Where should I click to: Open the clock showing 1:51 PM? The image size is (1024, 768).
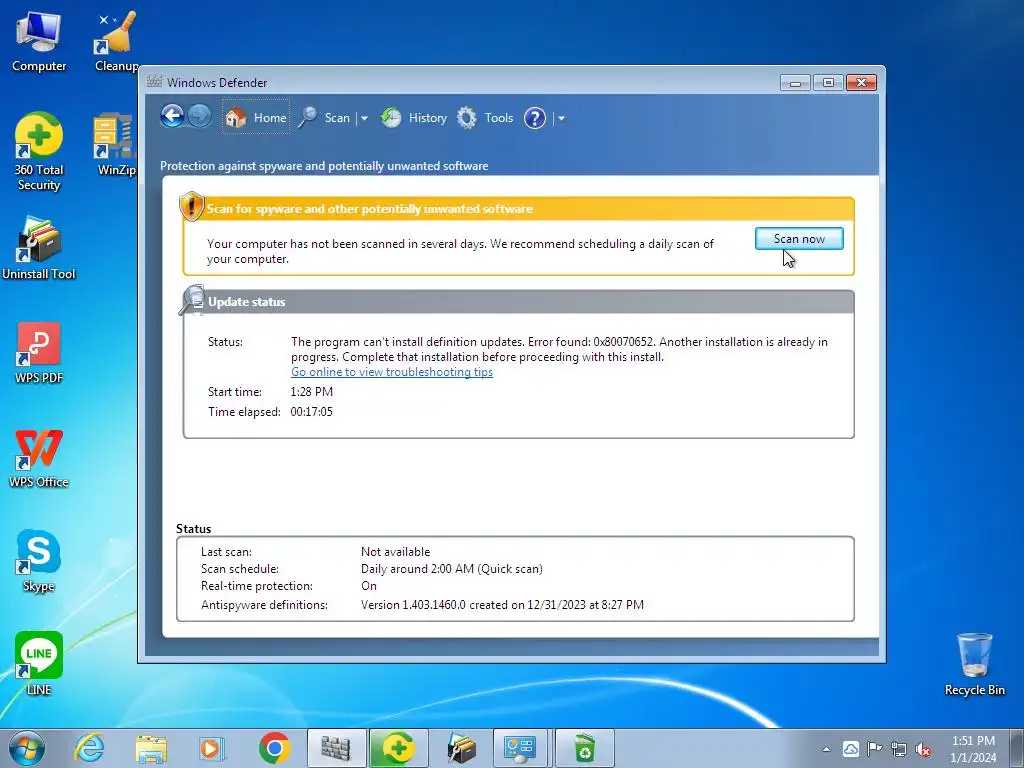[x=973, y=749]
